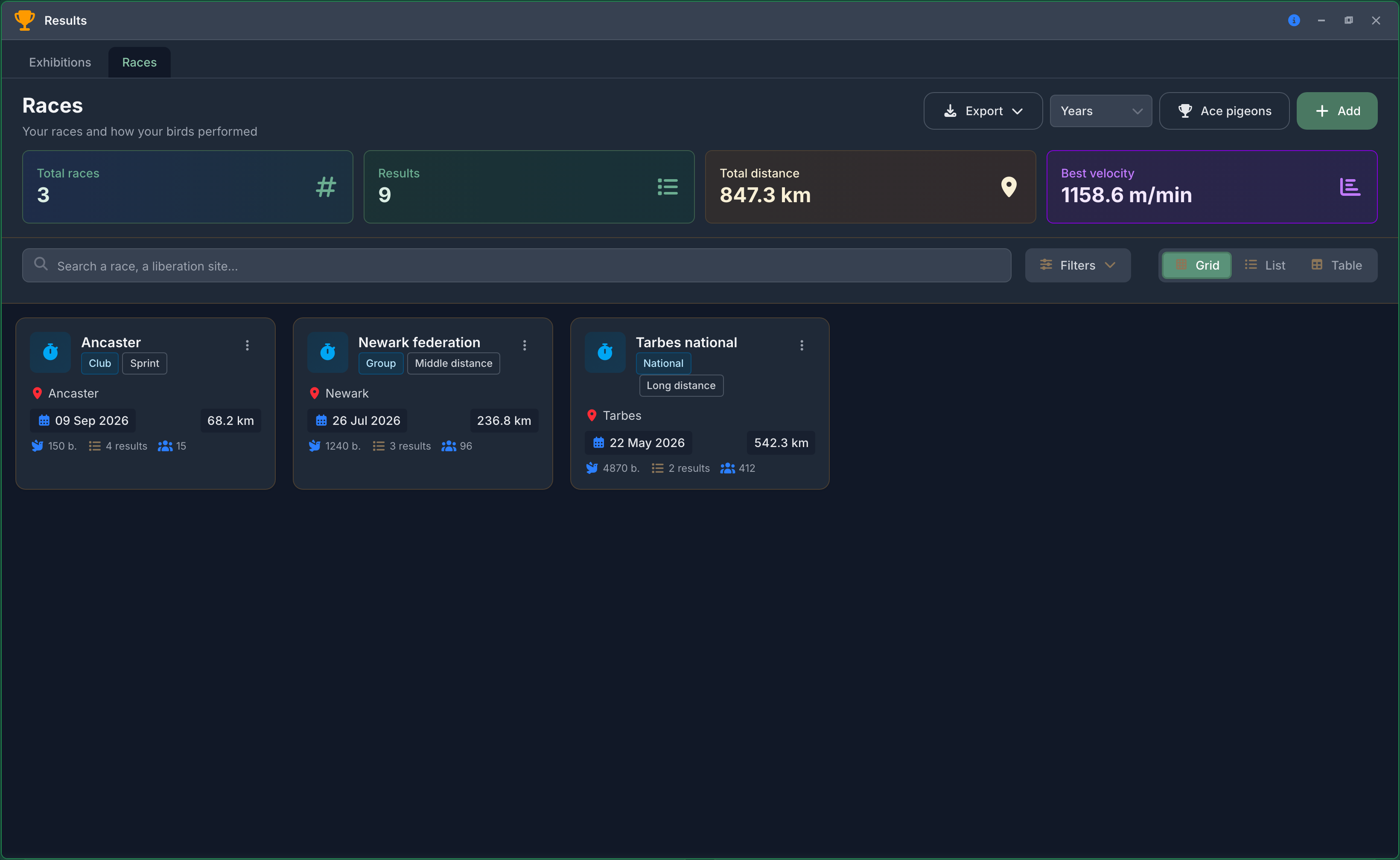This screenshot has width=1400, height=860.
Task: Click the stopwatch icon on Tarbes national card
Action: coord(605,352)
